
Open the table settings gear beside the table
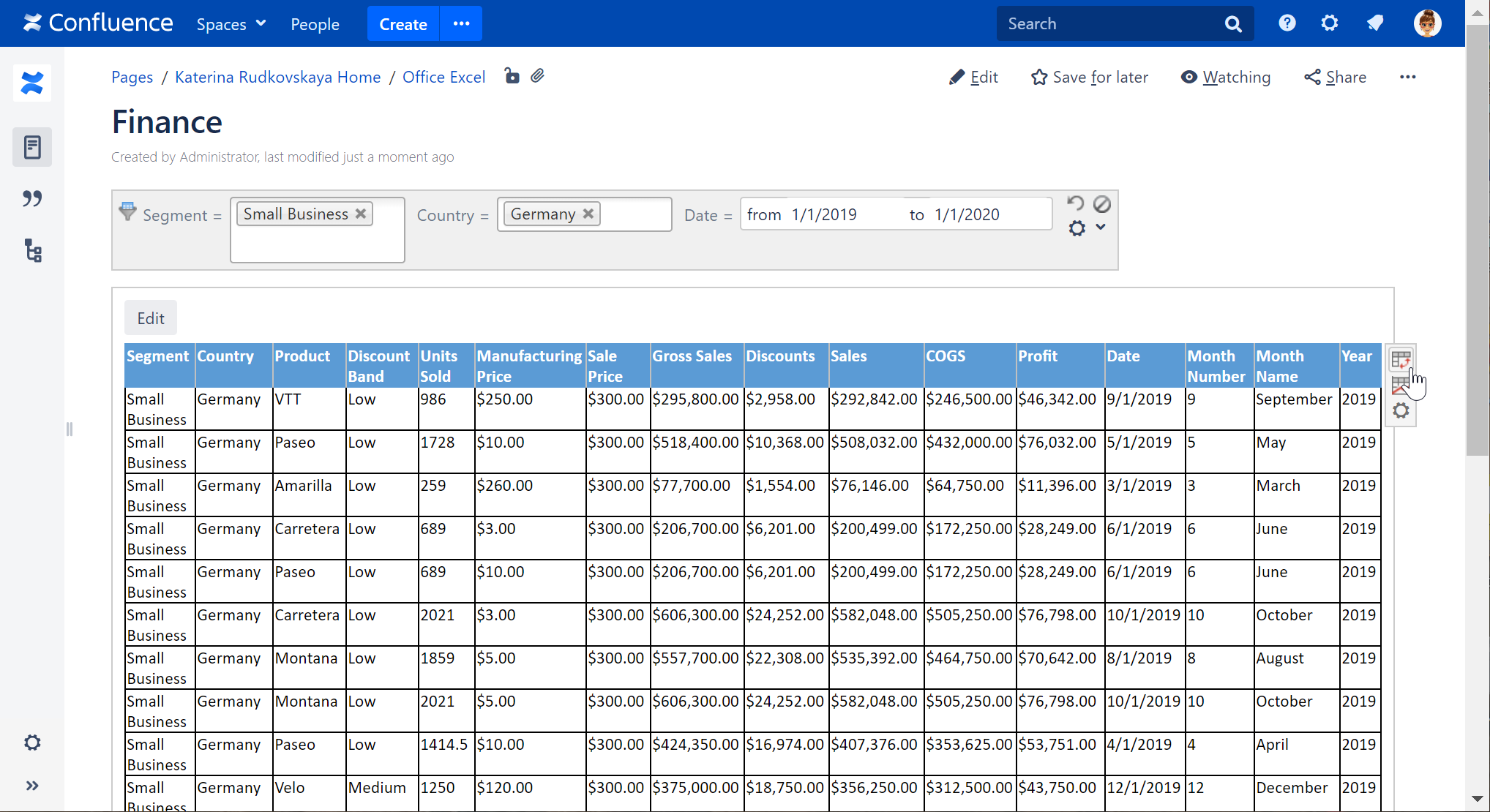tap(1401, 410)
